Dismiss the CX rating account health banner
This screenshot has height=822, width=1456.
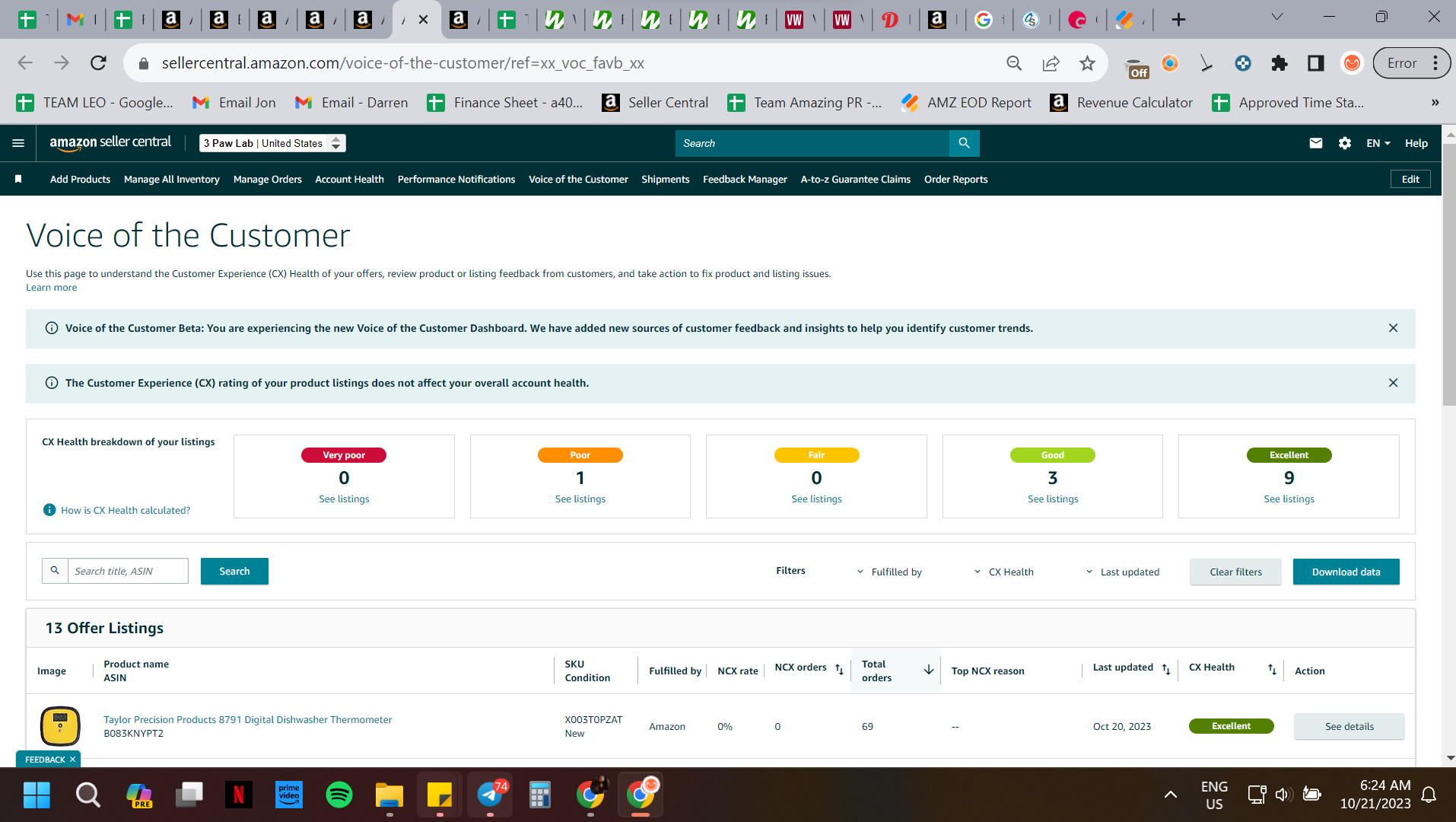coord(1393,383)
